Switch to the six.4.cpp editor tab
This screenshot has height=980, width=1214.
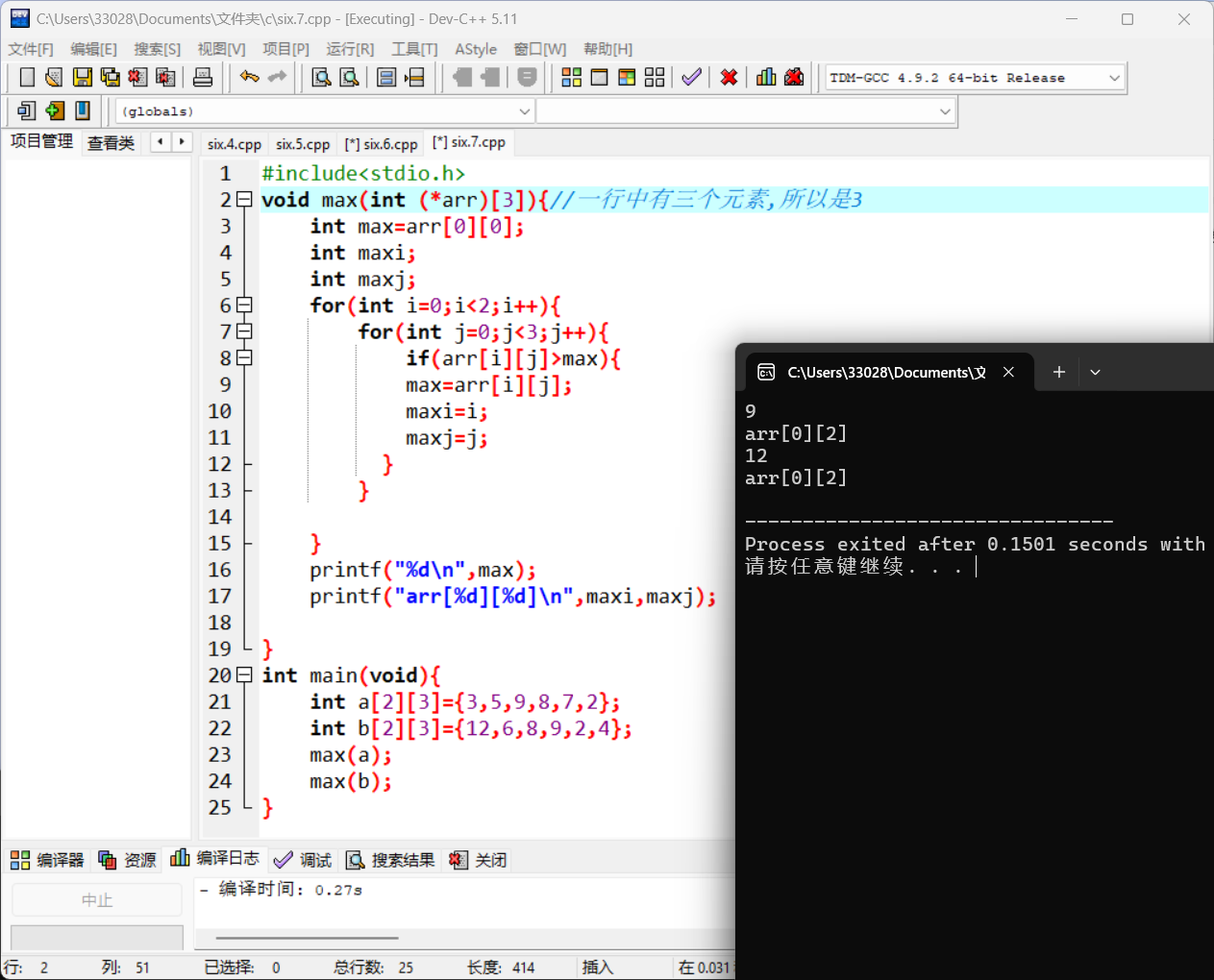235,144
